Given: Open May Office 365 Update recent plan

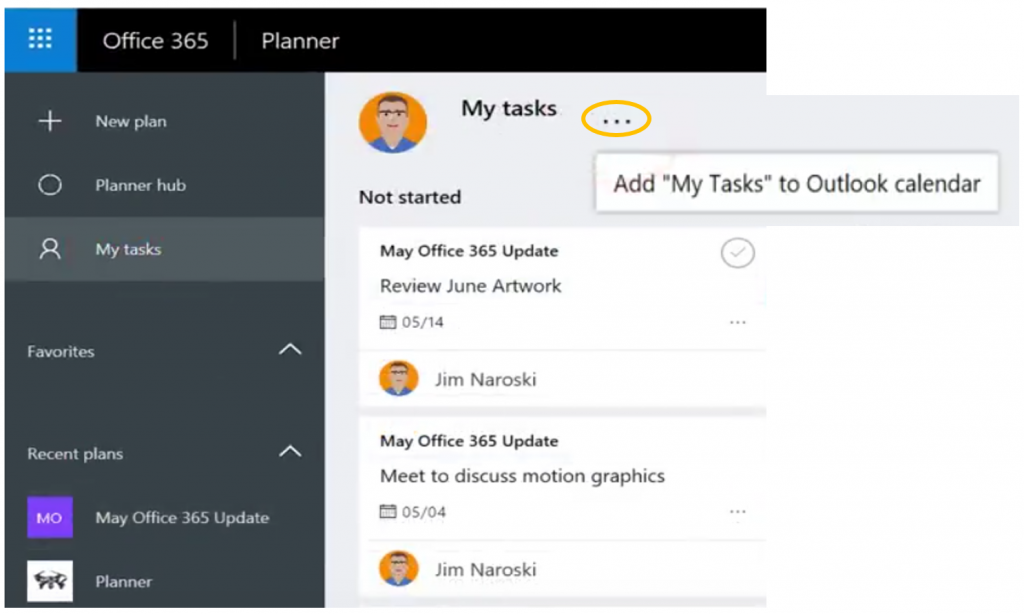Looking at the screenshot, I should tap(182, 517).
